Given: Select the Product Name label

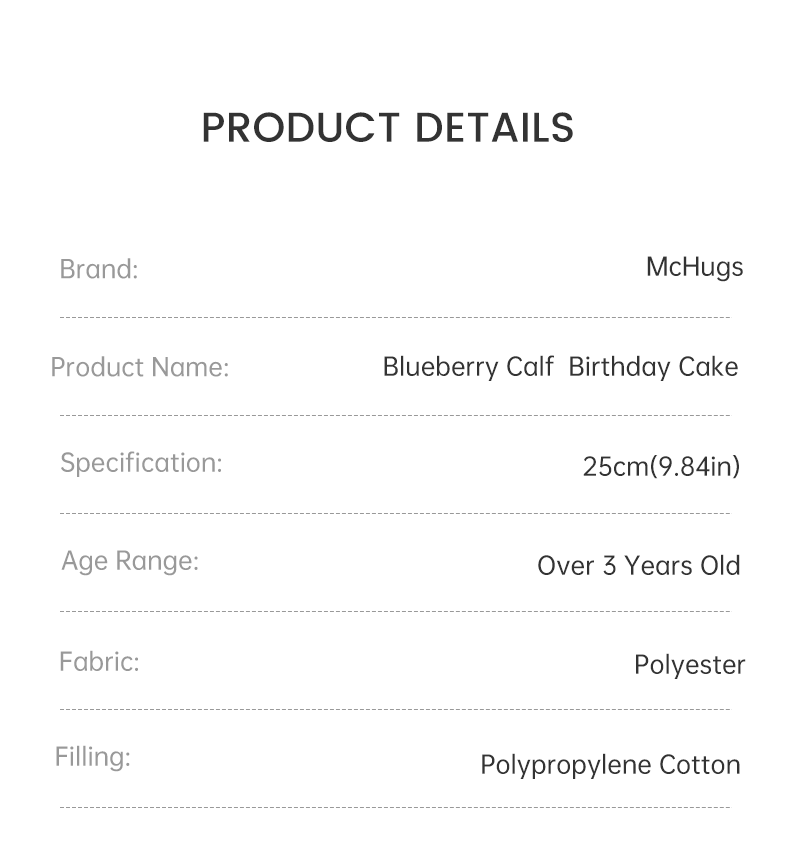Looking at the screenshot, I should (140, 367).
